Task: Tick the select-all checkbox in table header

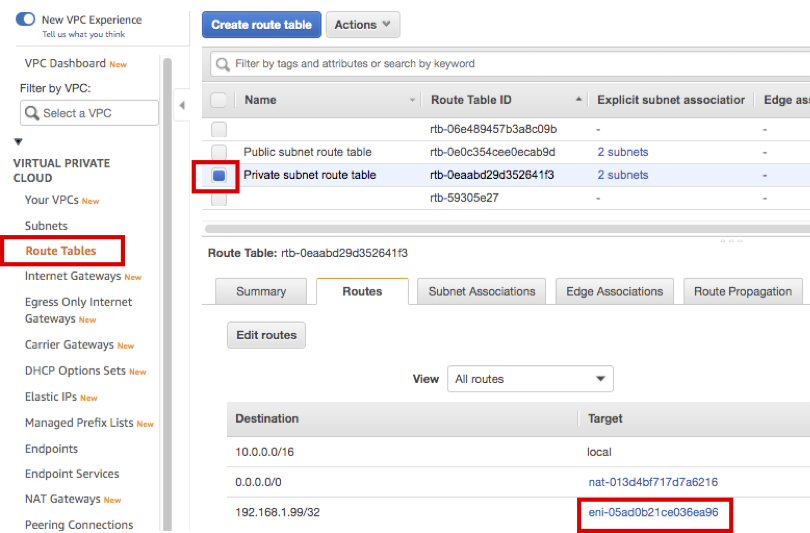Action: (x=219, y=100)
